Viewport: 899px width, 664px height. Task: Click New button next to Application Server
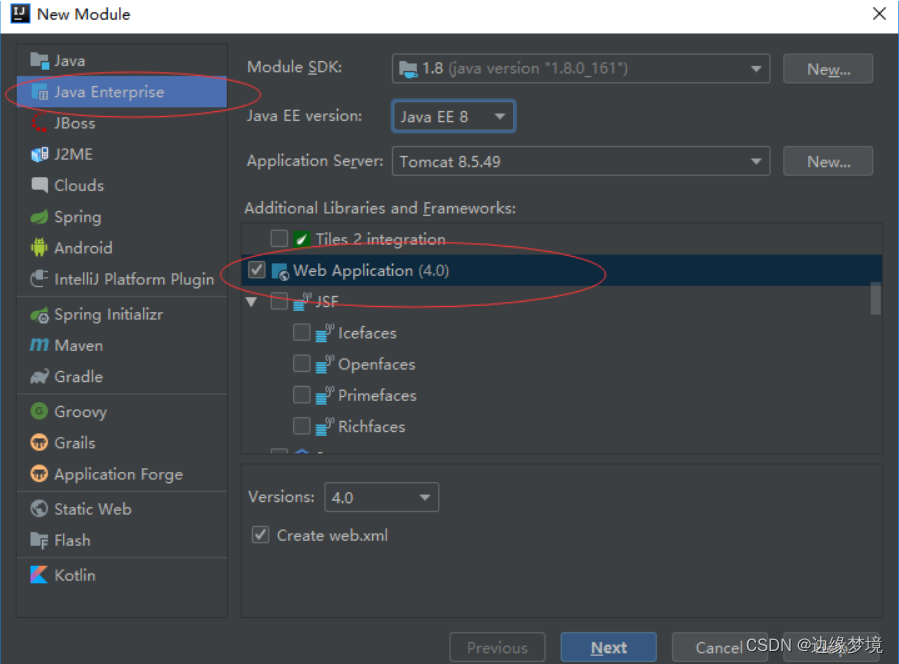(828, 161)
